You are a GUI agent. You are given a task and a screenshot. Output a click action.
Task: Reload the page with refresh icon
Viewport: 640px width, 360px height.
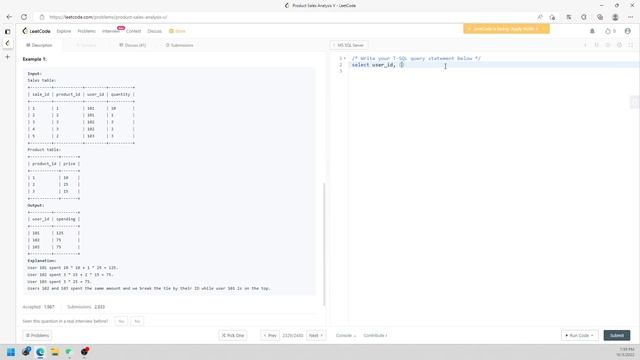click(x=24, y=17)
